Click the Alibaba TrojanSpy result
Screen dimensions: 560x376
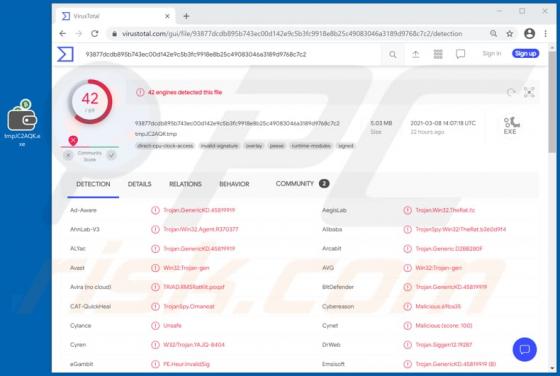461,229
